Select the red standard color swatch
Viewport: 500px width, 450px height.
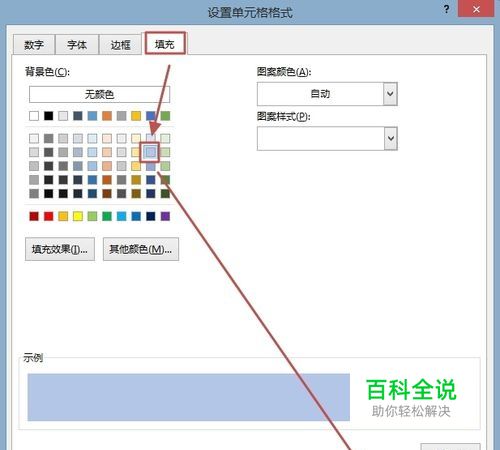49,216
